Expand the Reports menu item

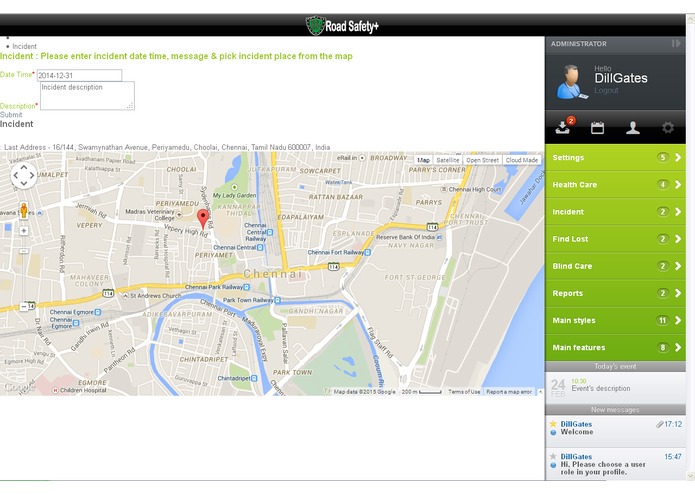click(615, 293)
